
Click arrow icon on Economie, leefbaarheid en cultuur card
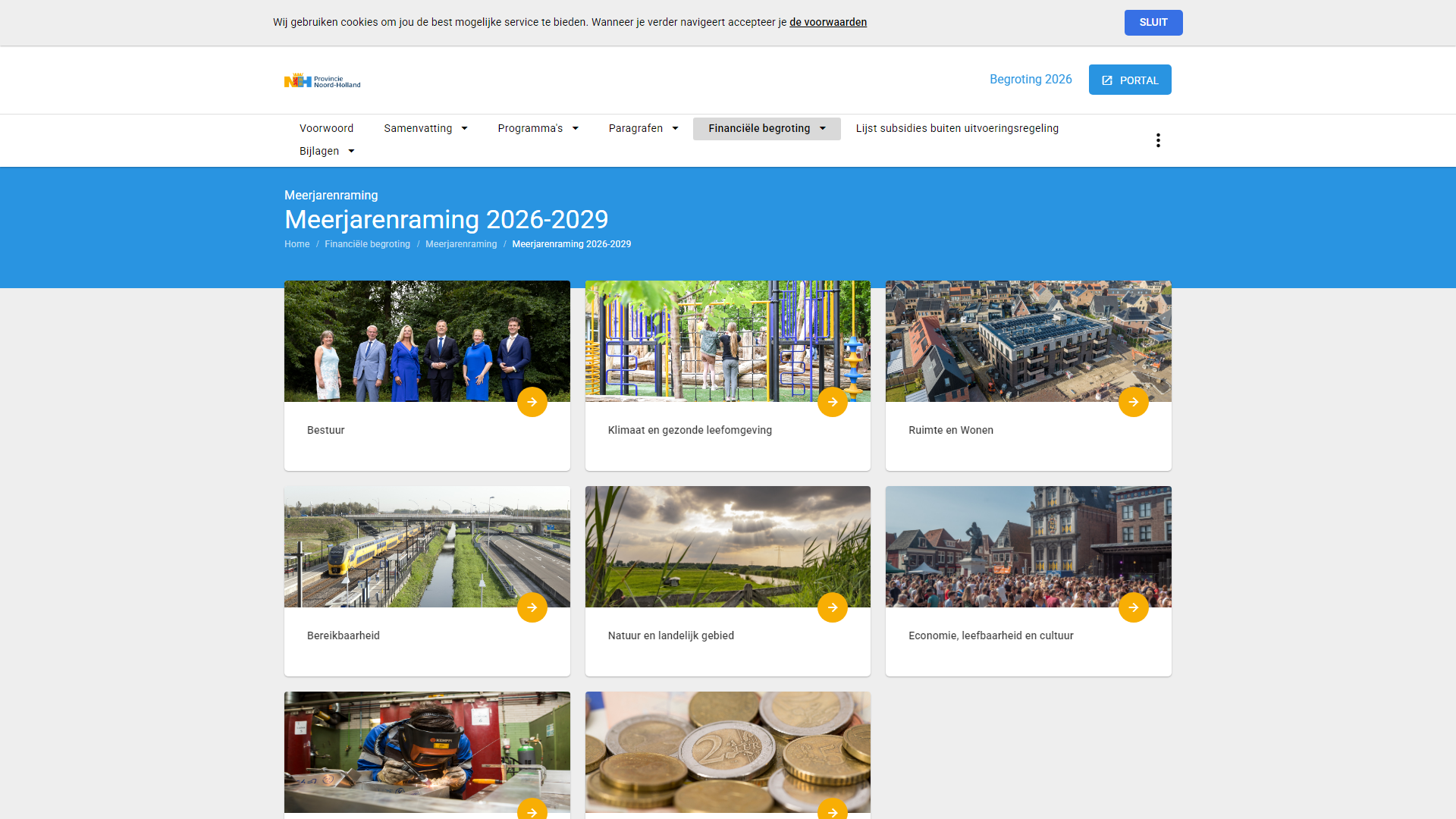[1133, 607]
